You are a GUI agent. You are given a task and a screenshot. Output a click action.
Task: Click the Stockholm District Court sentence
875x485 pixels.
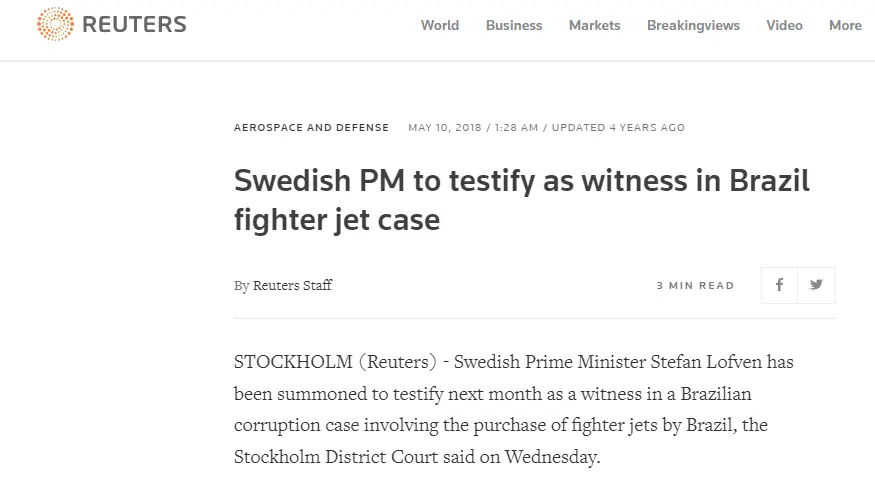417,457
